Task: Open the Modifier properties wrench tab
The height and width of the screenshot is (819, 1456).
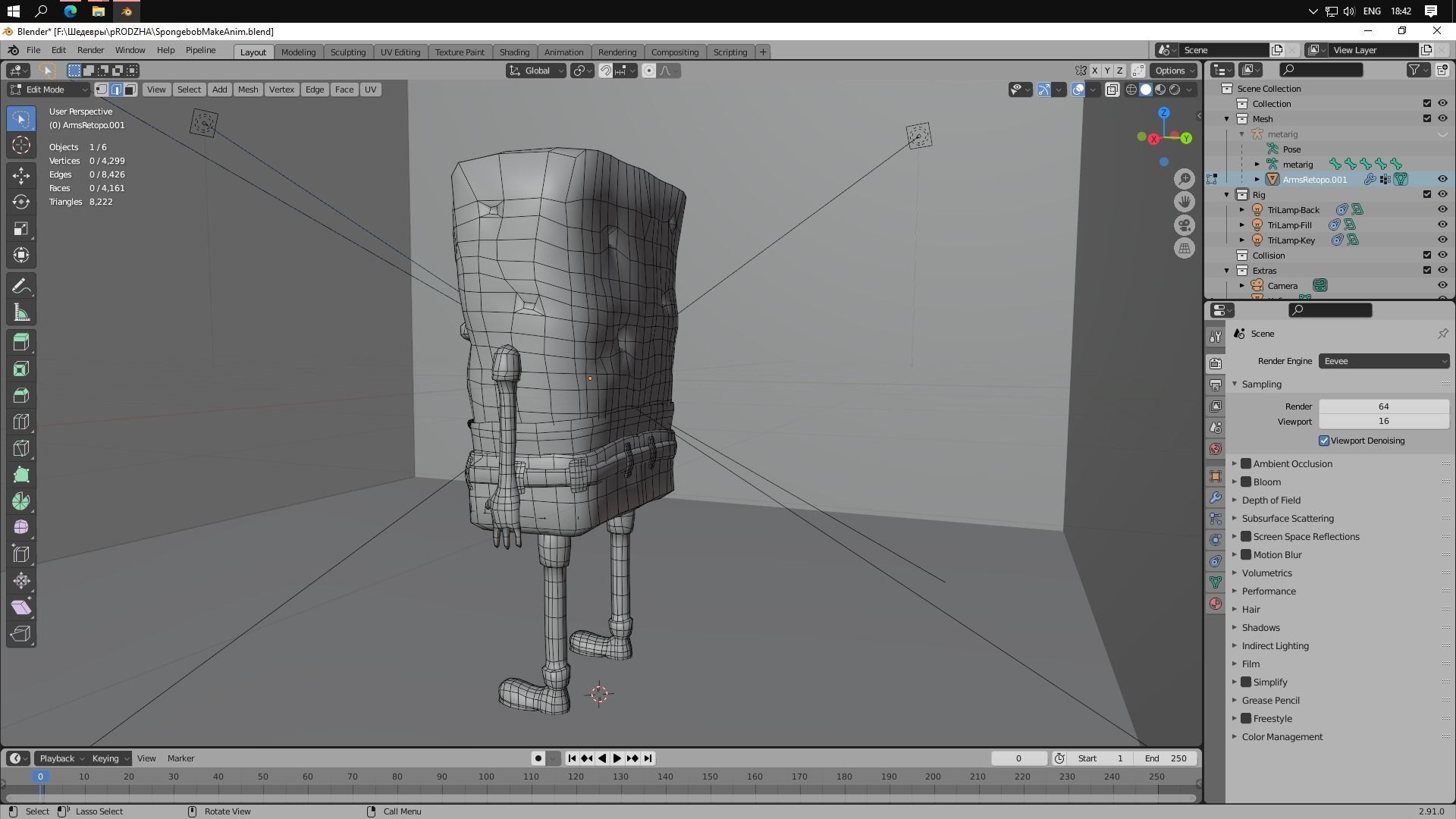Action: 1216,497
